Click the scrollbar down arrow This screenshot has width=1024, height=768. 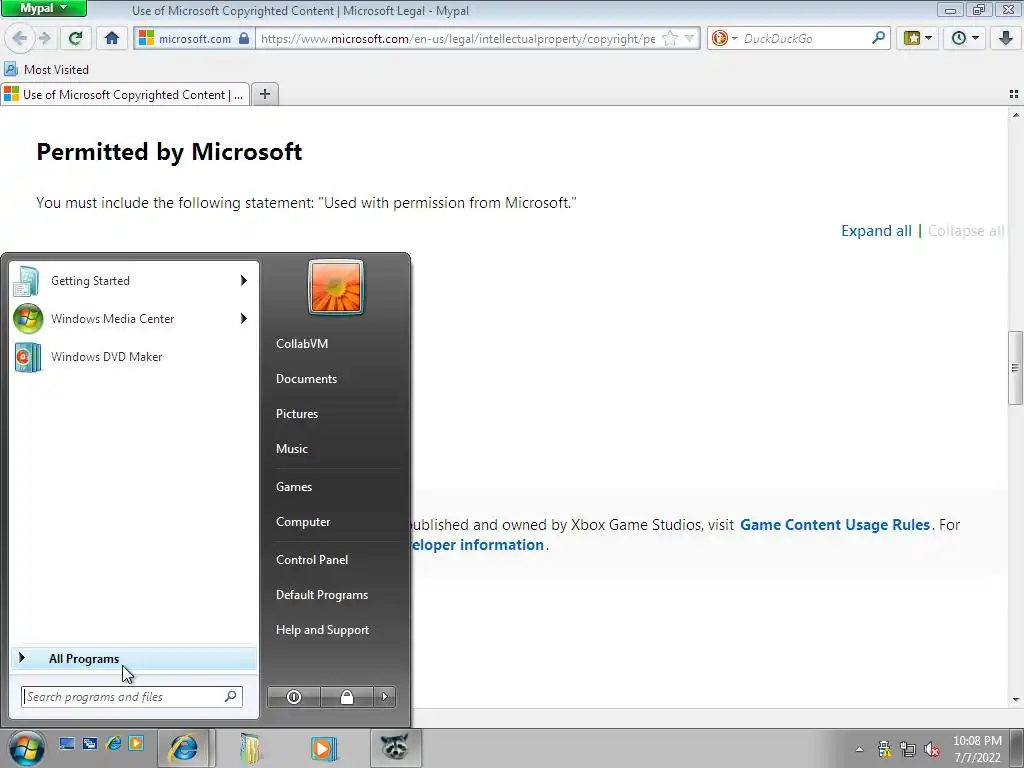(x=1016, y=699)
